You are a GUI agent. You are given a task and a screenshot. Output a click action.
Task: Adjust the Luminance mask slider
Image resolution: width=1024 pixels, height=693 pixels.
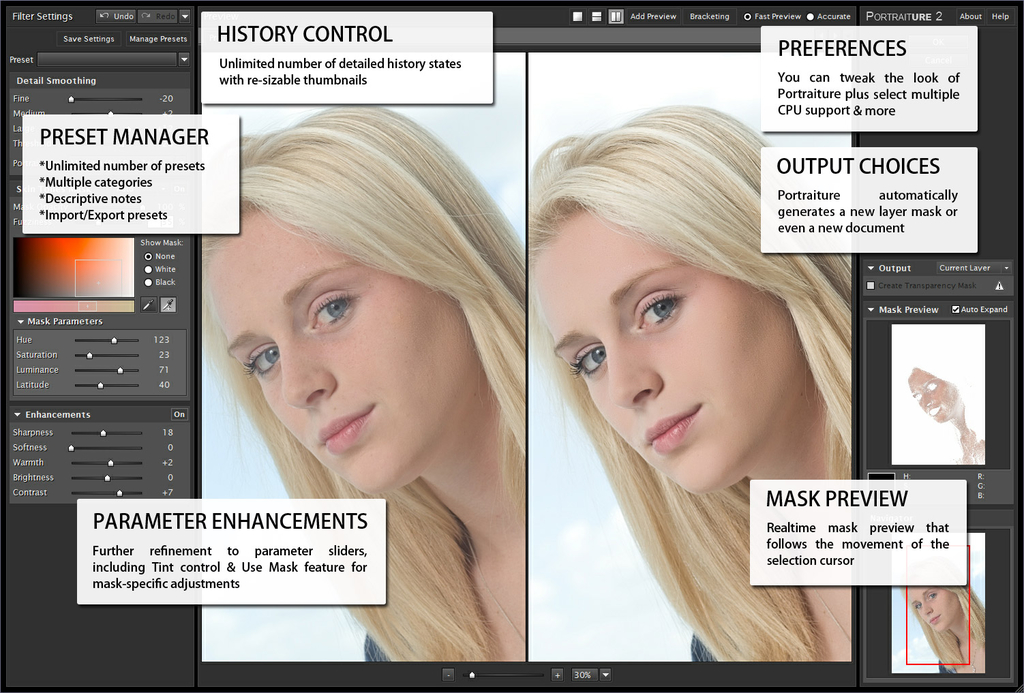pyautogui.click(x=106, y=370)
